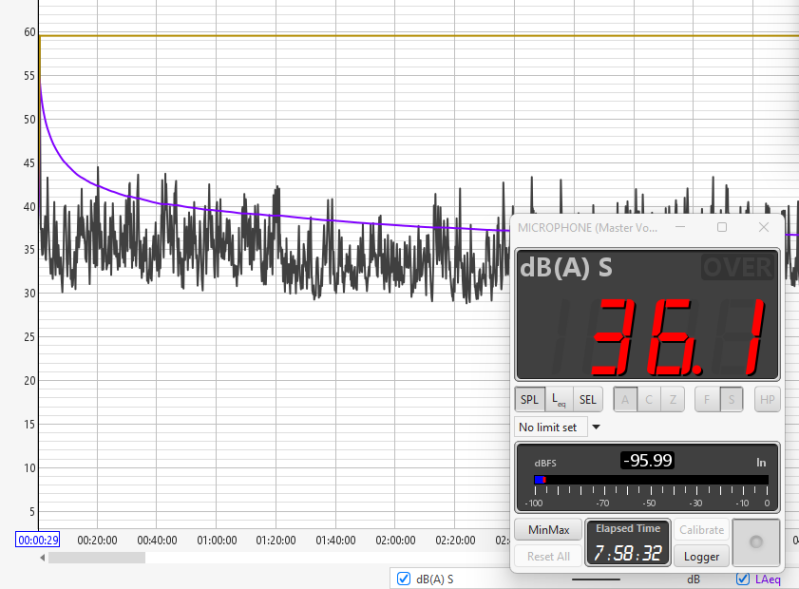Select Z weighting button

click(x=674, y=400)
